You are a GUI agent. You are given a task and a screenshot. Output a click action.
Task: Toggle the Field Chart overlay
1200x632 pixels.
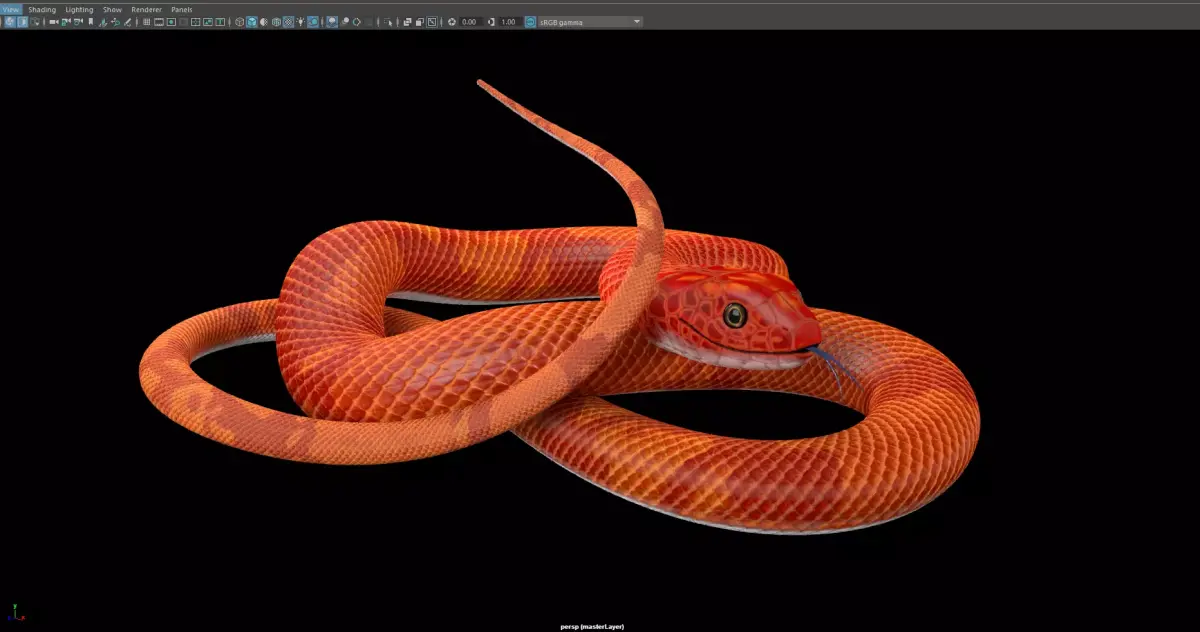coord(195,22)
